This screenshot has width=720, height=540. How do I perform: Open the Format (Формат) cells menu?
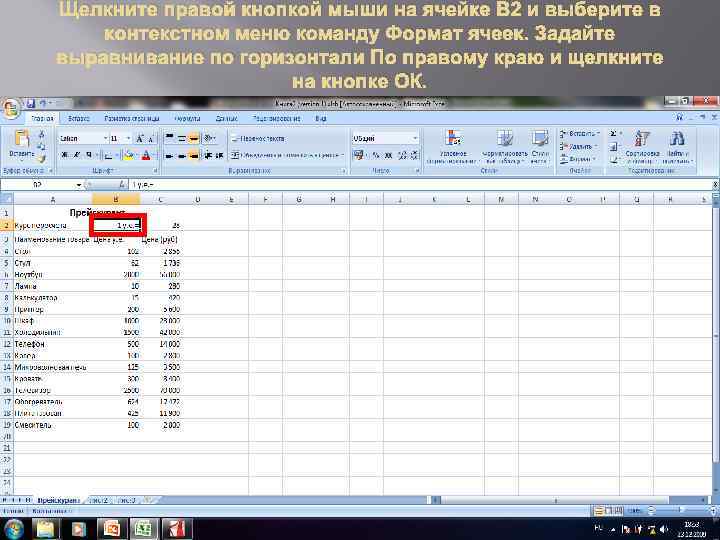tap(578, 159)
